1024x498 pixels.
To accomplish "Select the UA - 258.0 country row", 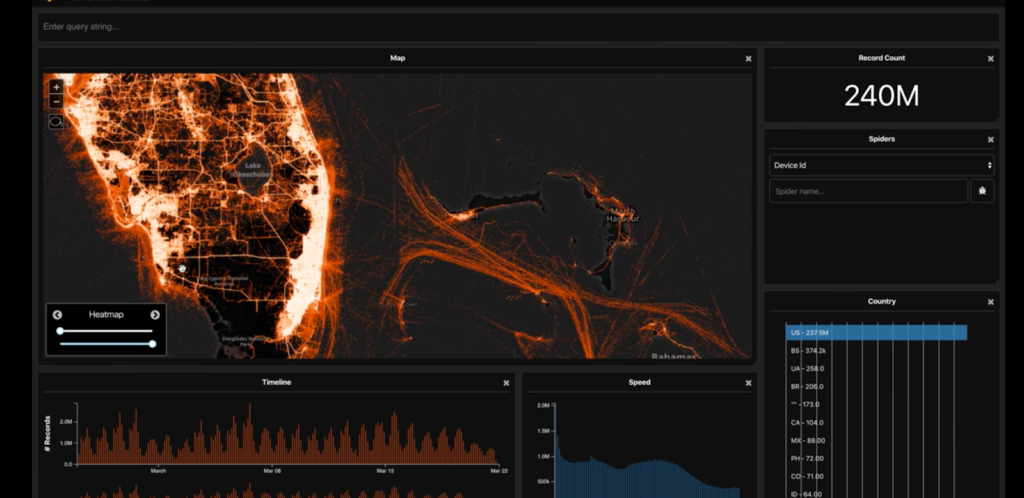I will (x=807, y=369).
